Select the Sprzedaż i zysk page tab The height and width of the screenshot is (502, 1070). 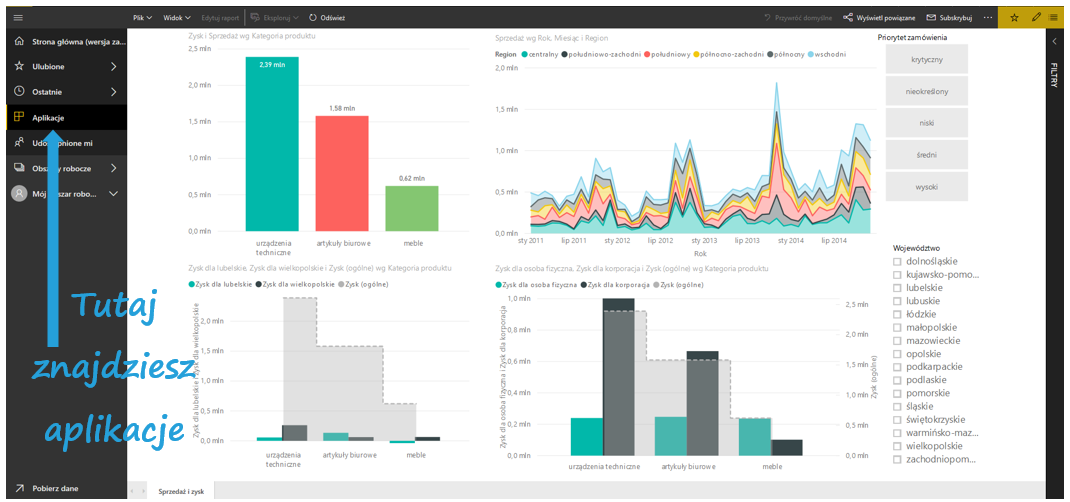click(x=182, y=491)
